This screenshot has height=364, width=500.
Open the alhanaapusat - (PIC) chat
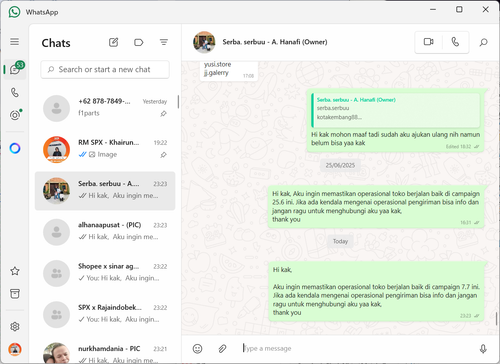coord(105,232)
